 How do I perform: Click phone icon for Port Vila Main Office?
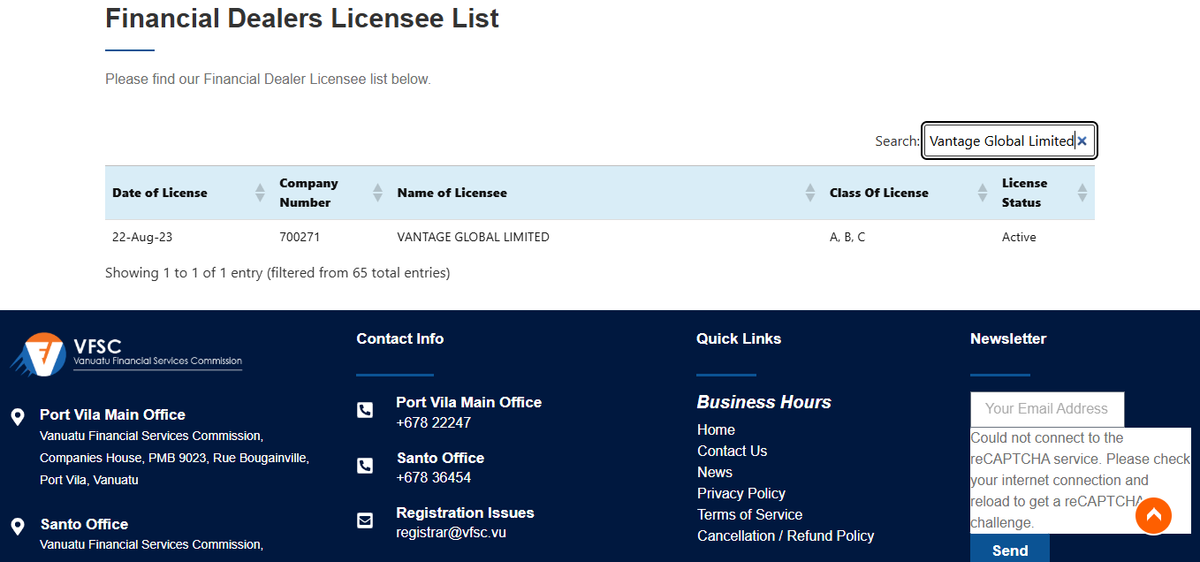(365, 410)
